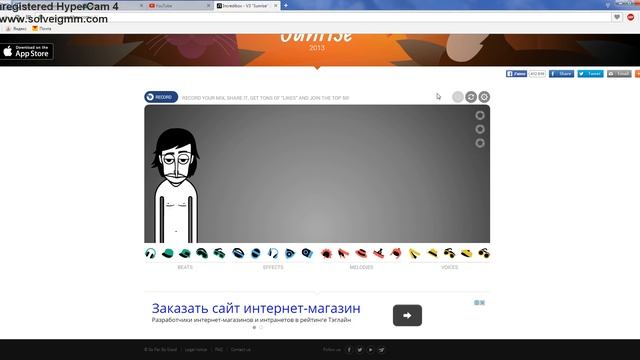
Task: Click the ad headline Заказать сайт интернет-магазин
Action: (x=256, y=308)
